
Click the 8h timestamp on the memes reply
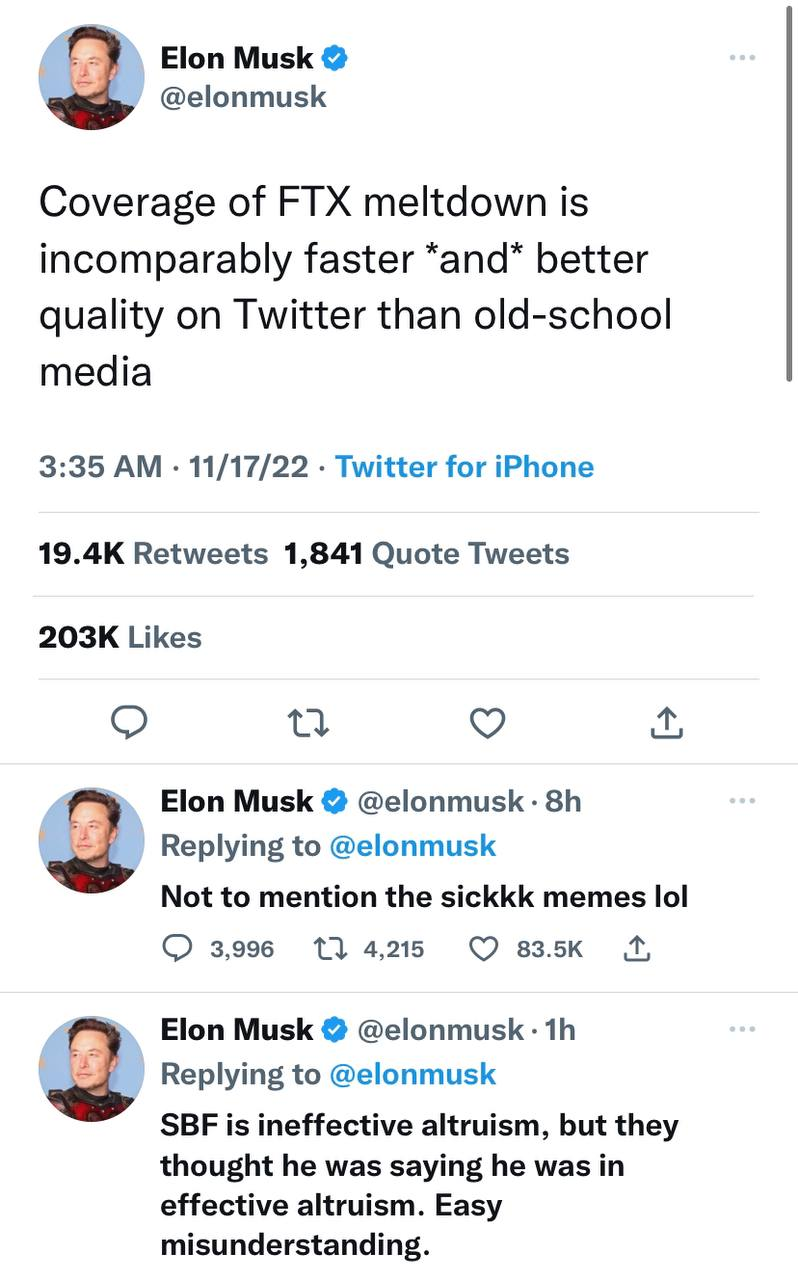coord(561,800)
